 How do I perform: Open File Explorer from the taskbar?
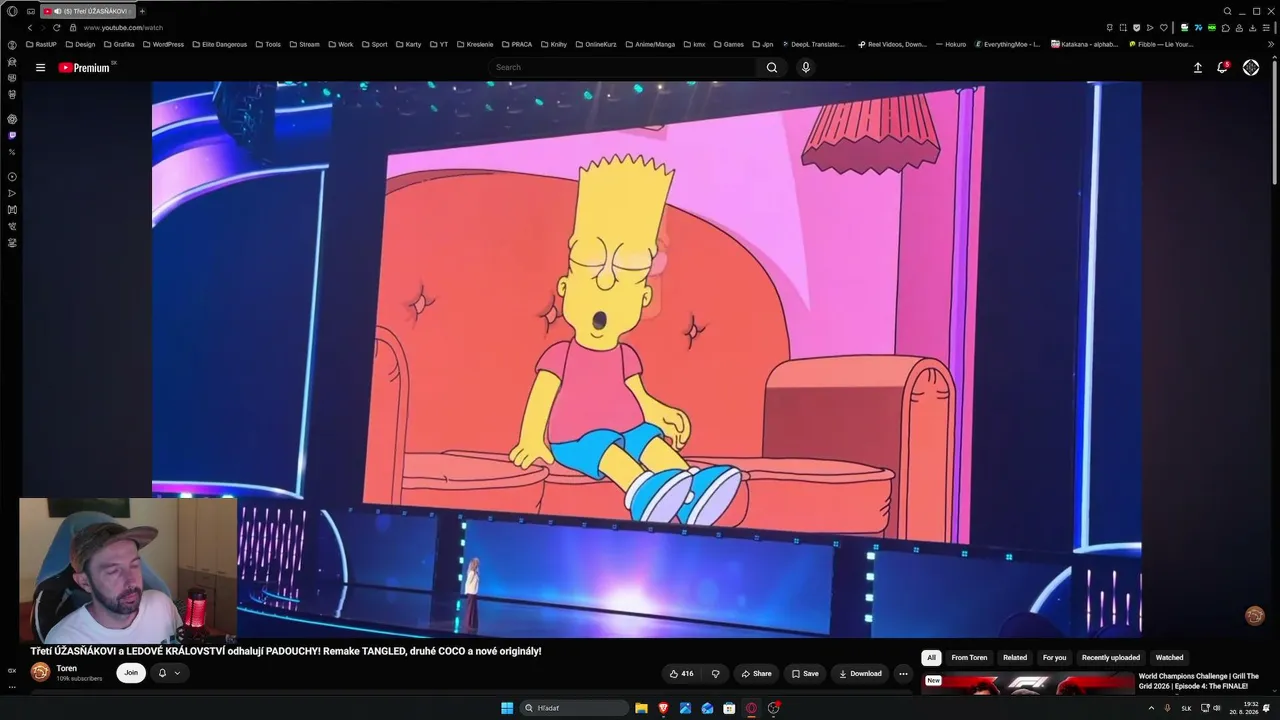[641, 708]
